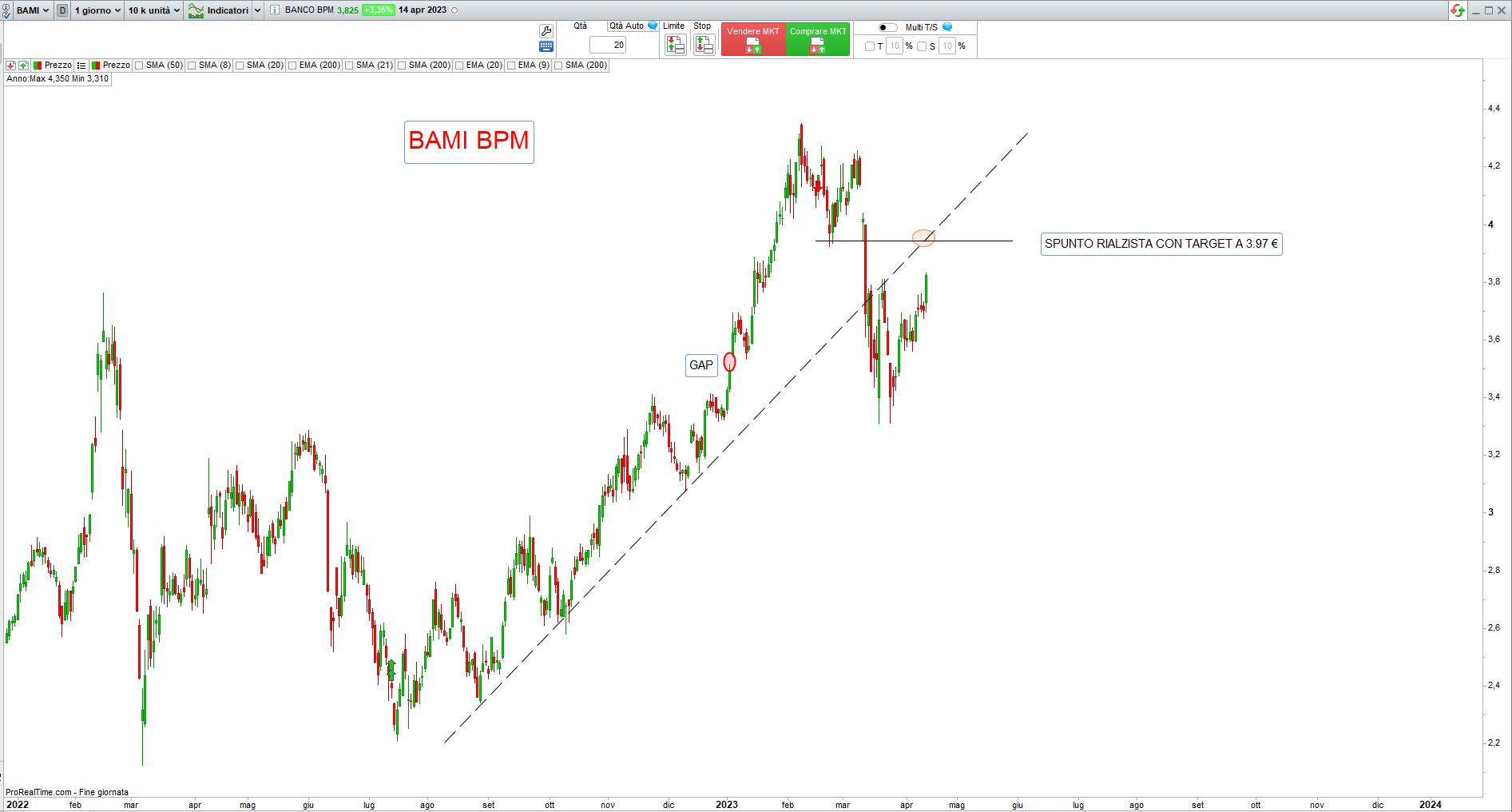This screenshot has width=1512, height=812.
Task: Open the blue keyboard shortcuts icon
Action: click(546, 46)
